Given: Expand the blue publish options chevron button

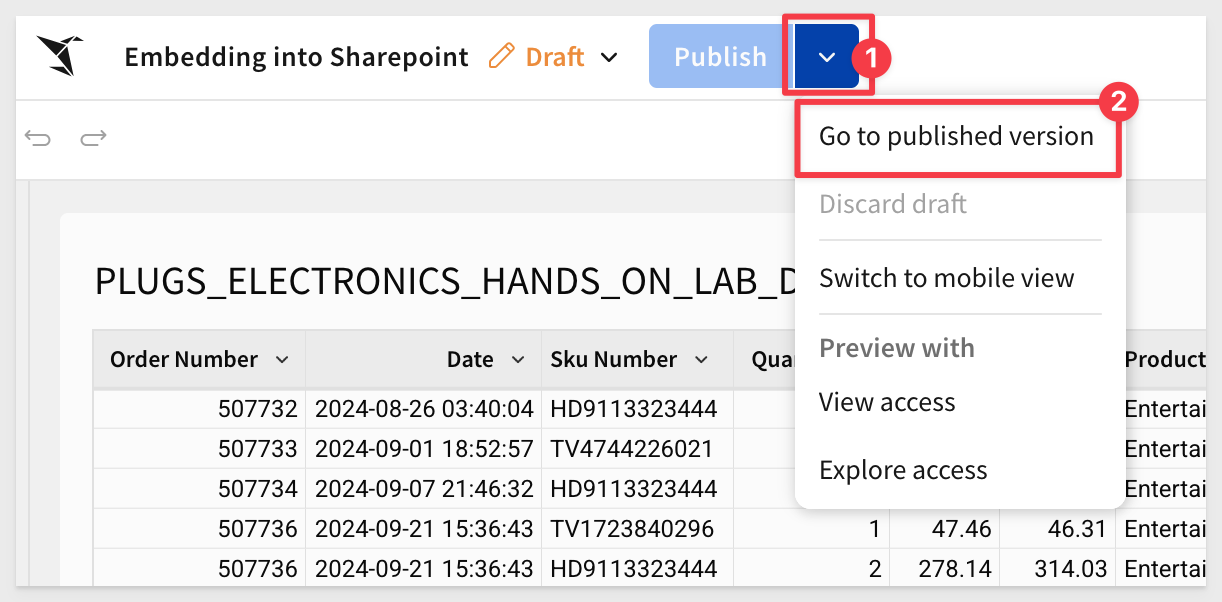Looking at the screenshot, I should click(x=827, y=56).
